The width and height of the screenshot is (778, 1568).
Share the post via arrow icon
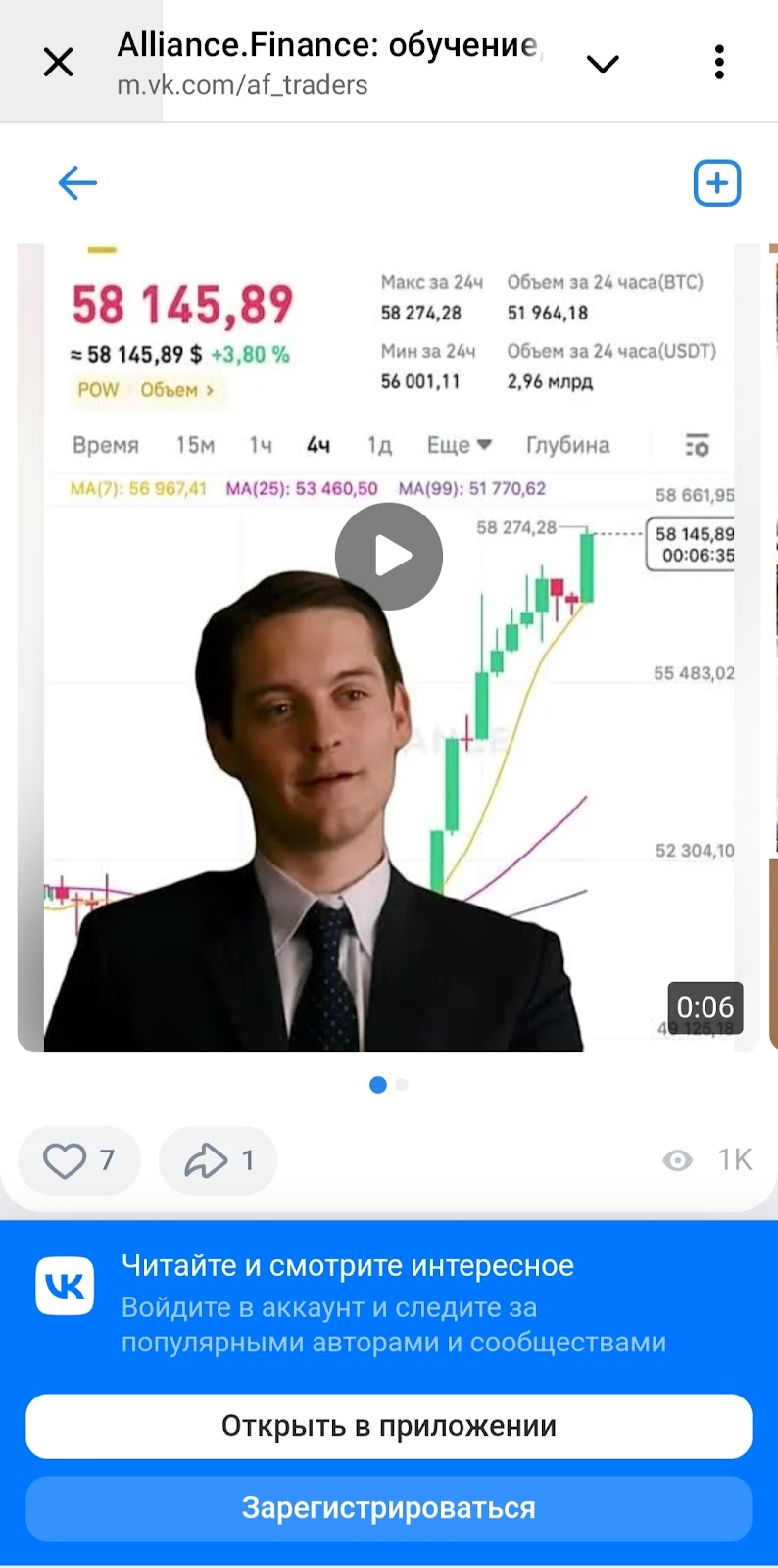tap(218, 1161)
